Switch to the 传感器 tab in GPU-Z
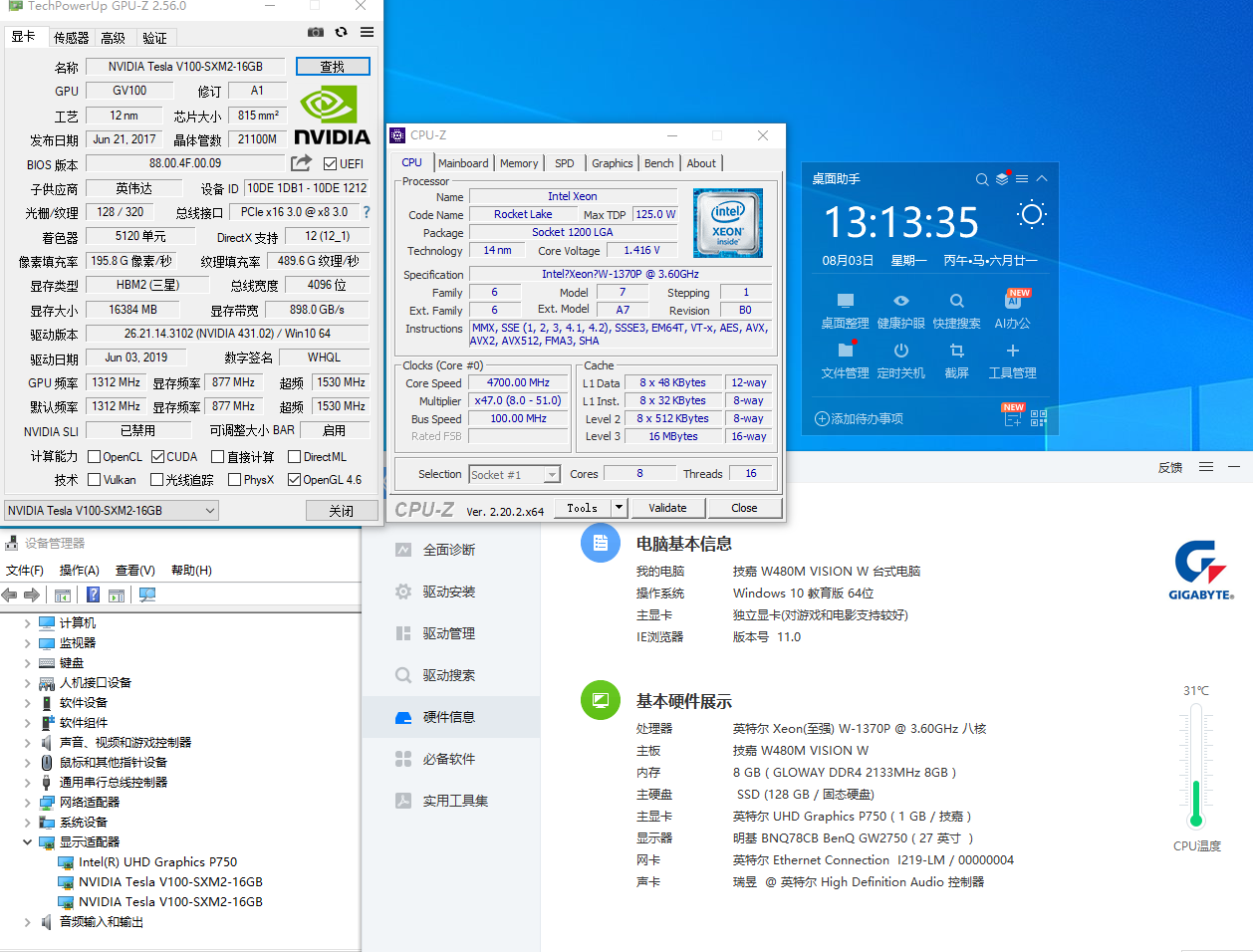1253x952 pixels. click(72, 38)
